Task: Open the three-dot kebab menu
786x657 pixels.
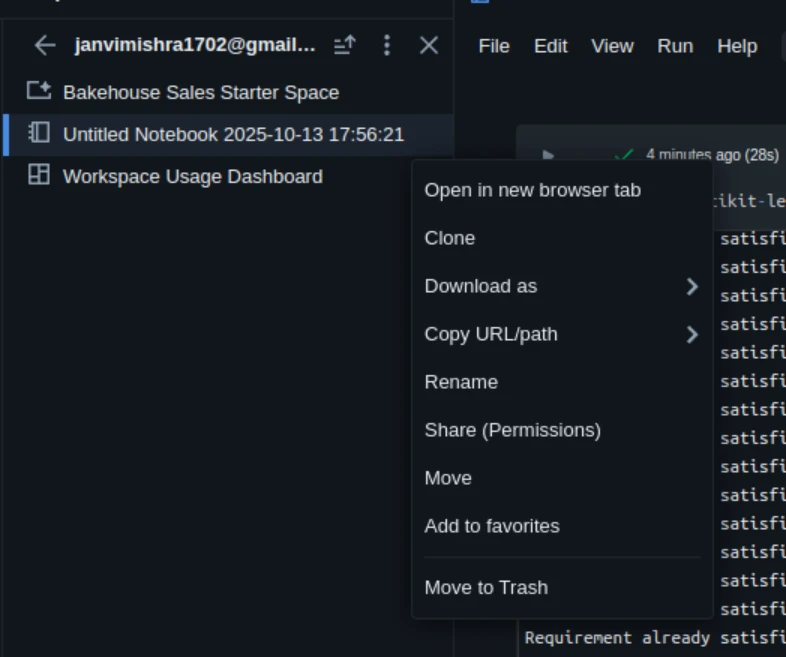Action: 387,45
